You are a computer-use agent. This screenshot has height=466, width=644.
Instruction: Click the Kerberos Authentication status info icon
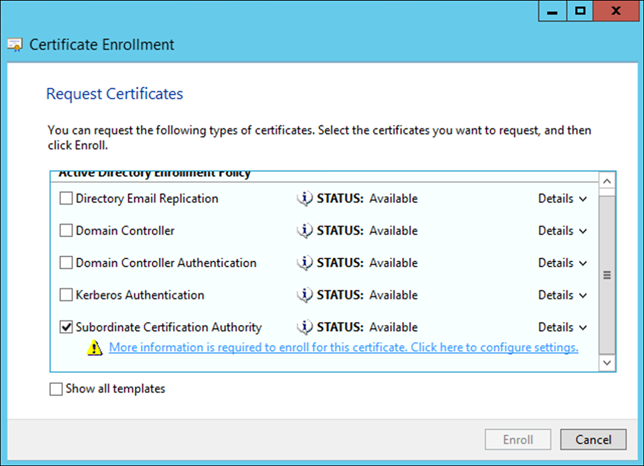pos(305,295)
